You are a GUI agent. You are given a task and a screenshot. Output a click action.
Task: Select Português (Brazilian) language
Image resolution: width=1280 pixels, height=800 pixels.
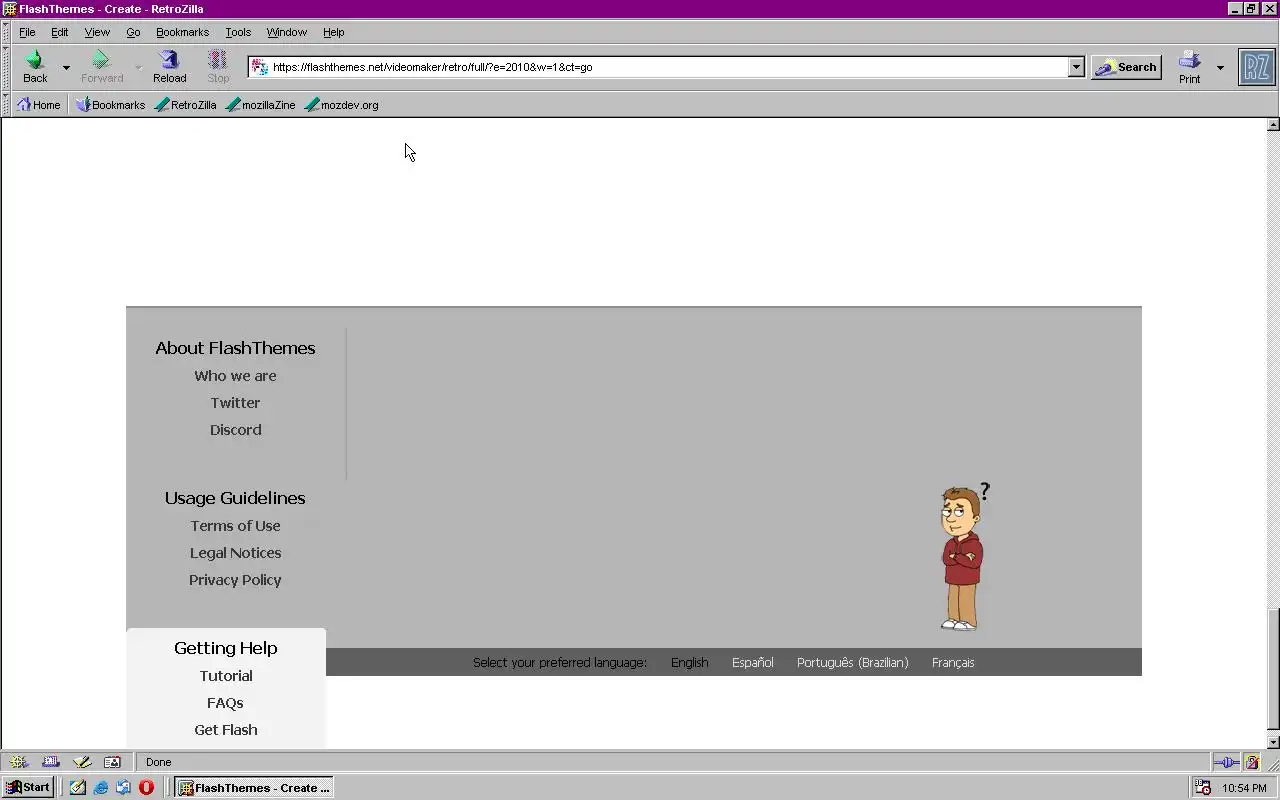tap(852, 663)
